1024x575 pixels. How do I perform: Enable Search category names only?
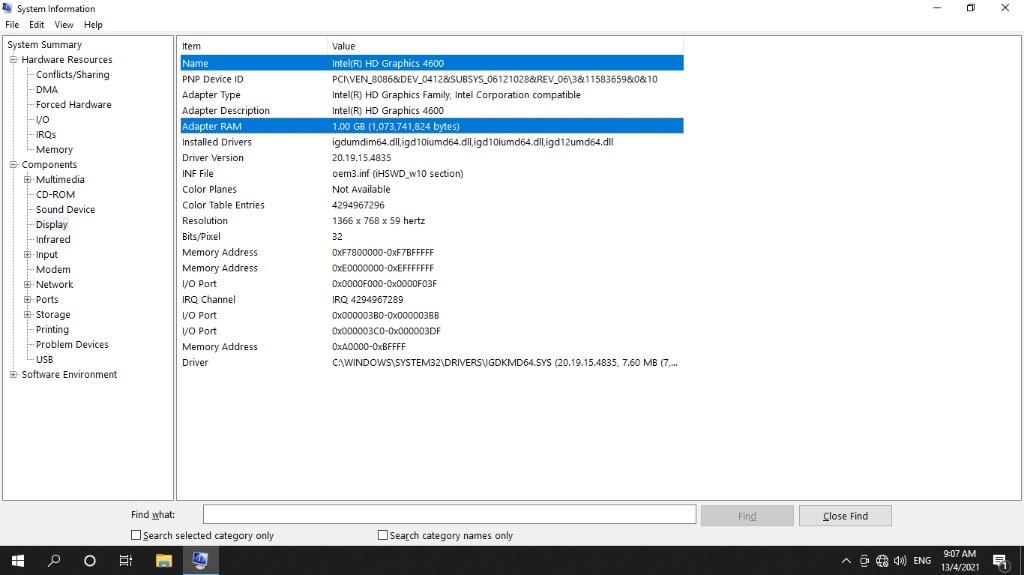[383, 535]
